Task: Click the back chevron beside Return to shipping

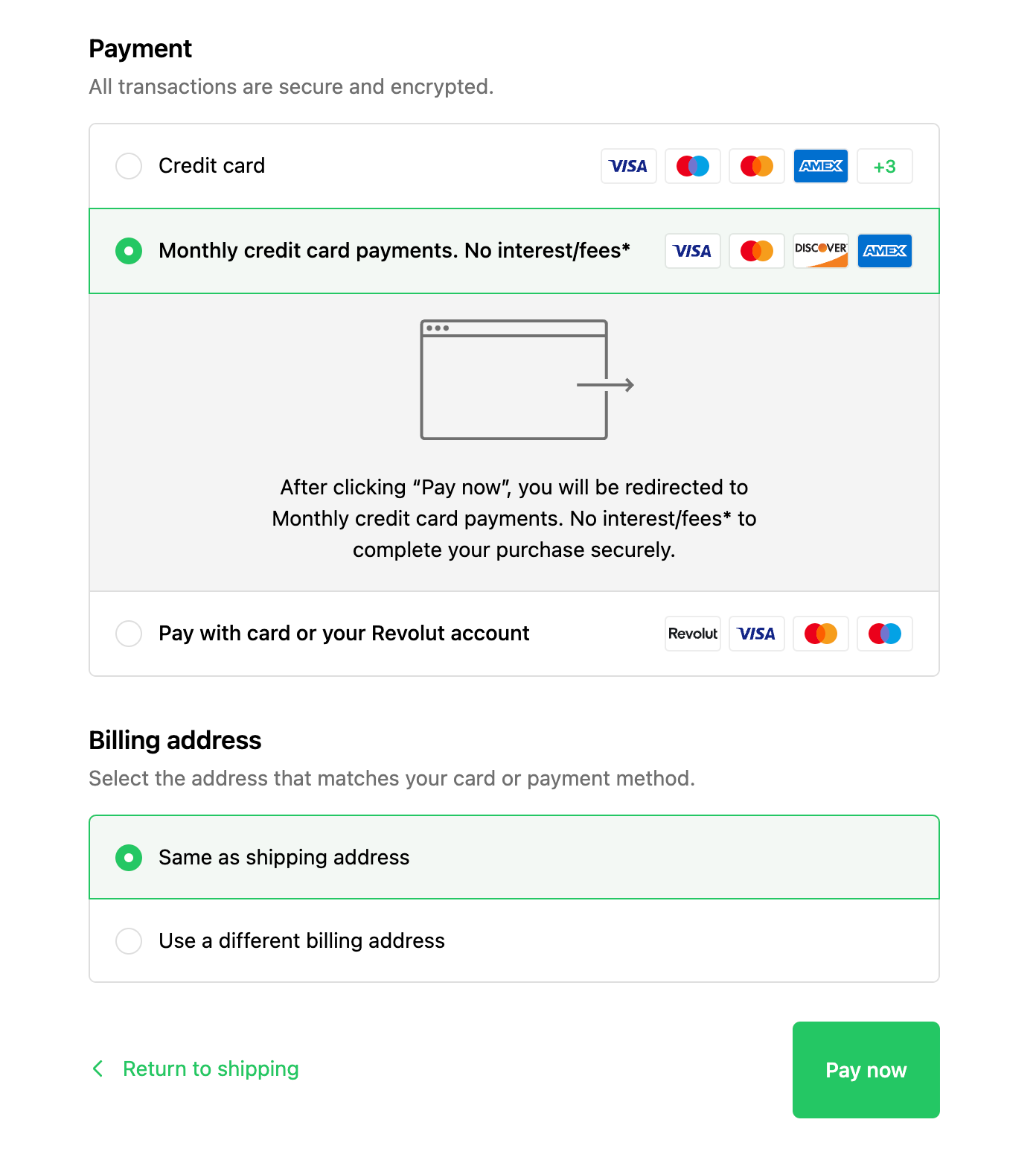Action: [97, 1069]
